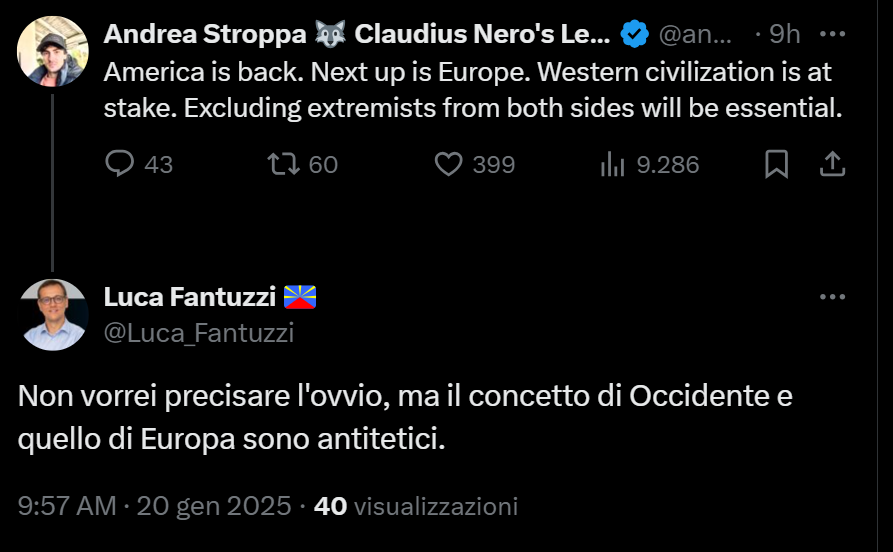Screen dimensions: 893x552
Task: Share Andrea Stroppa's tweet
Action: pyautogui.click(x=832, y=164)
